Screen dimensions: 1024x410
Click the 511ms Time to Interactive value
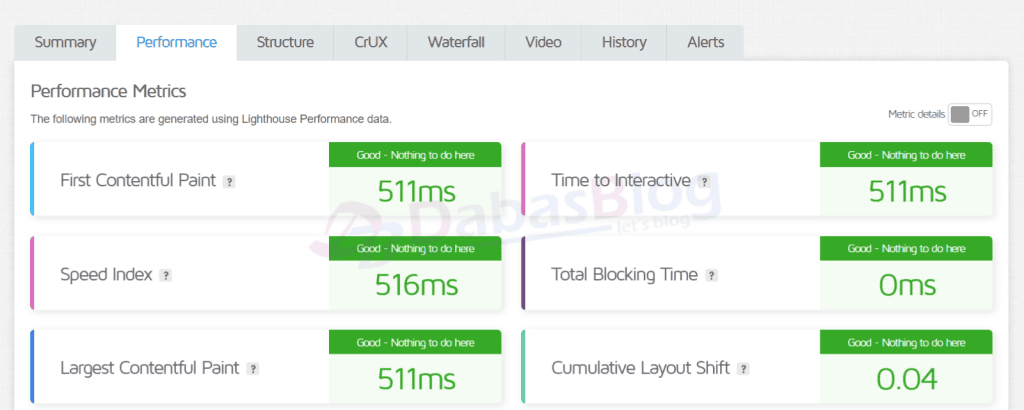coord(907,192)
